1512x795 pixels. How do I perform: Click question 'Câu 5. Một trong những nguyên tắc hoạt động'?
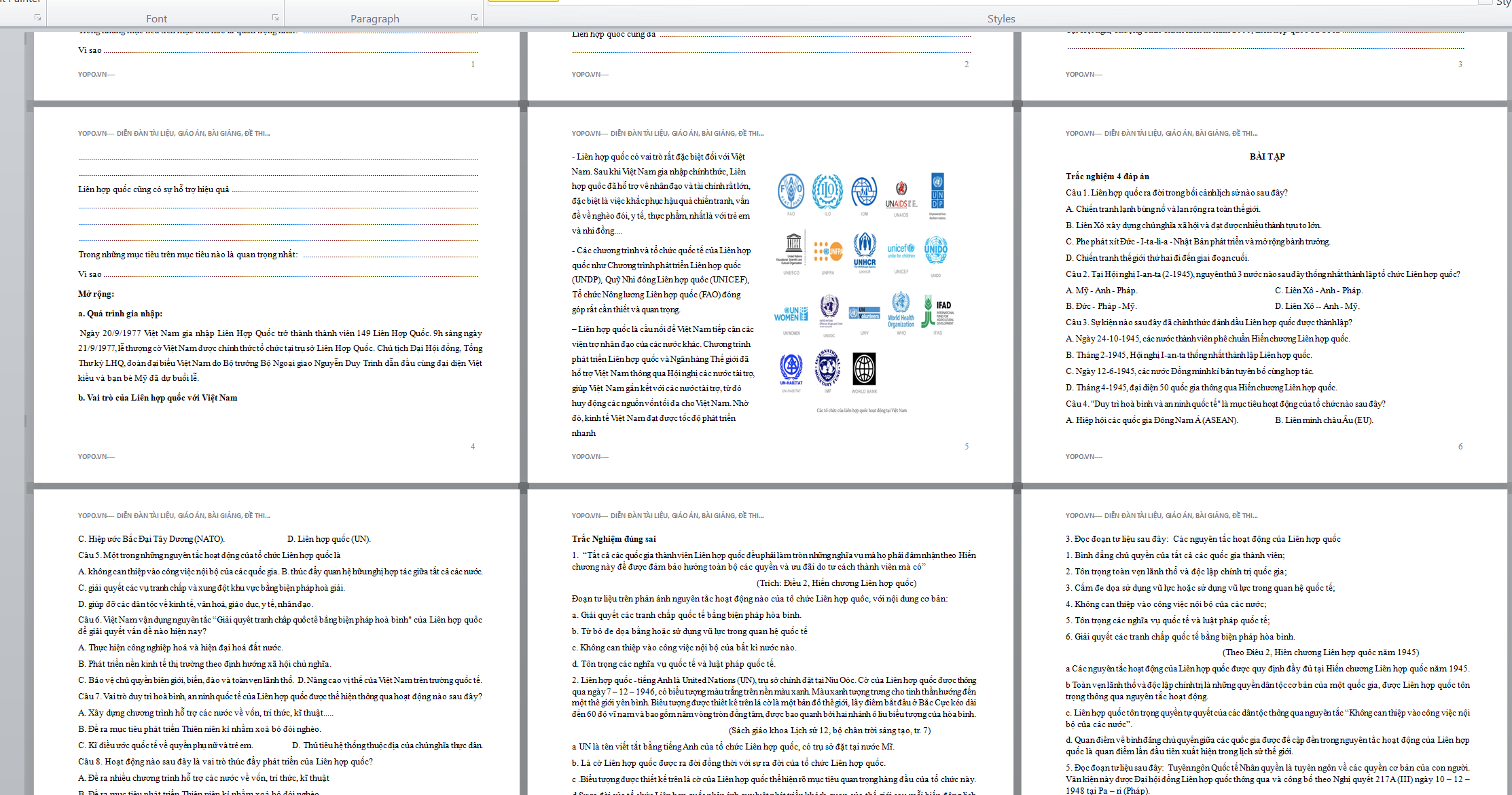click(209, 555)
